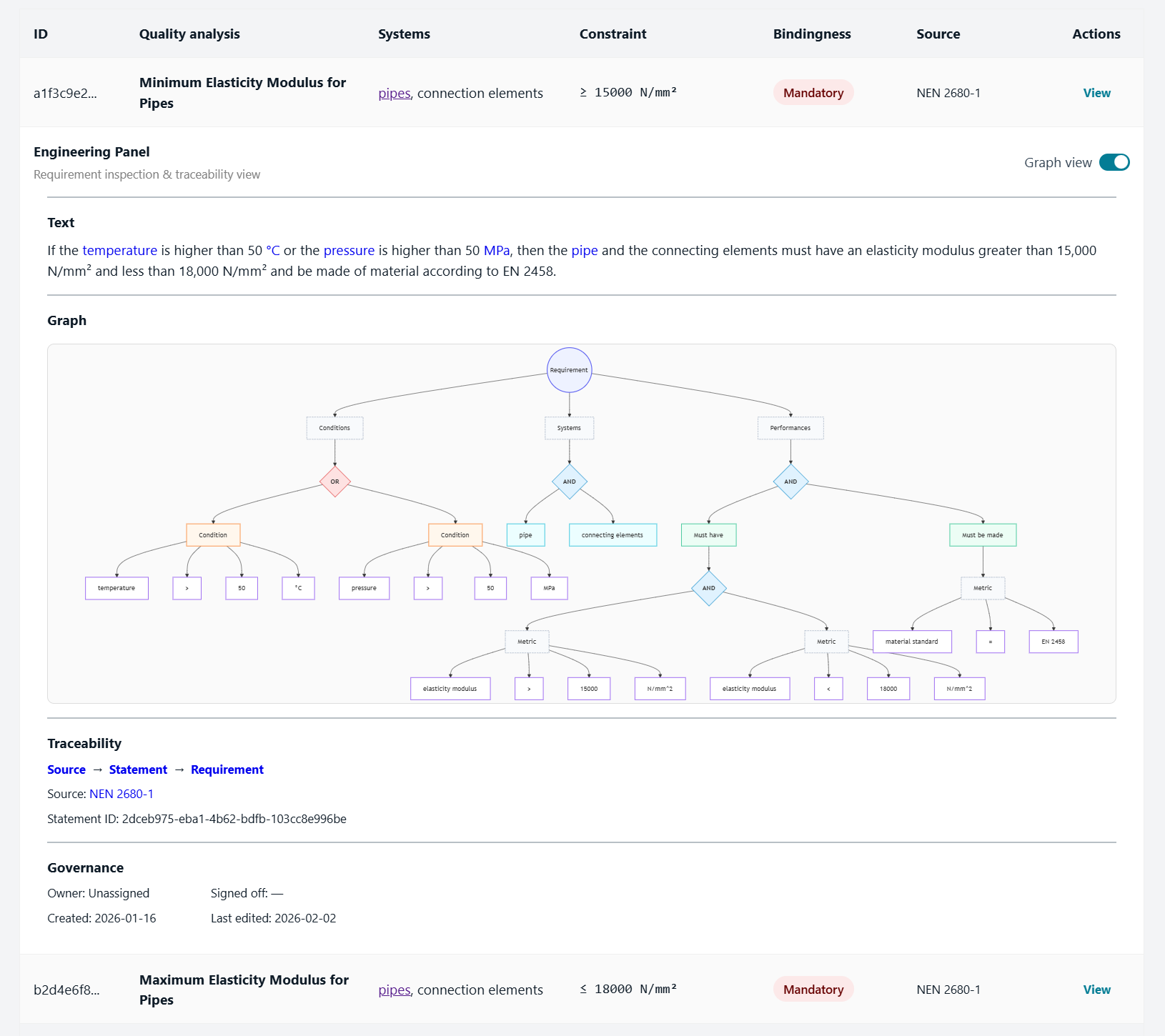Select elasticity modulus node beside 15000
The image size is (1165, 1036).
pyautogui.click(x=450, y=689)
